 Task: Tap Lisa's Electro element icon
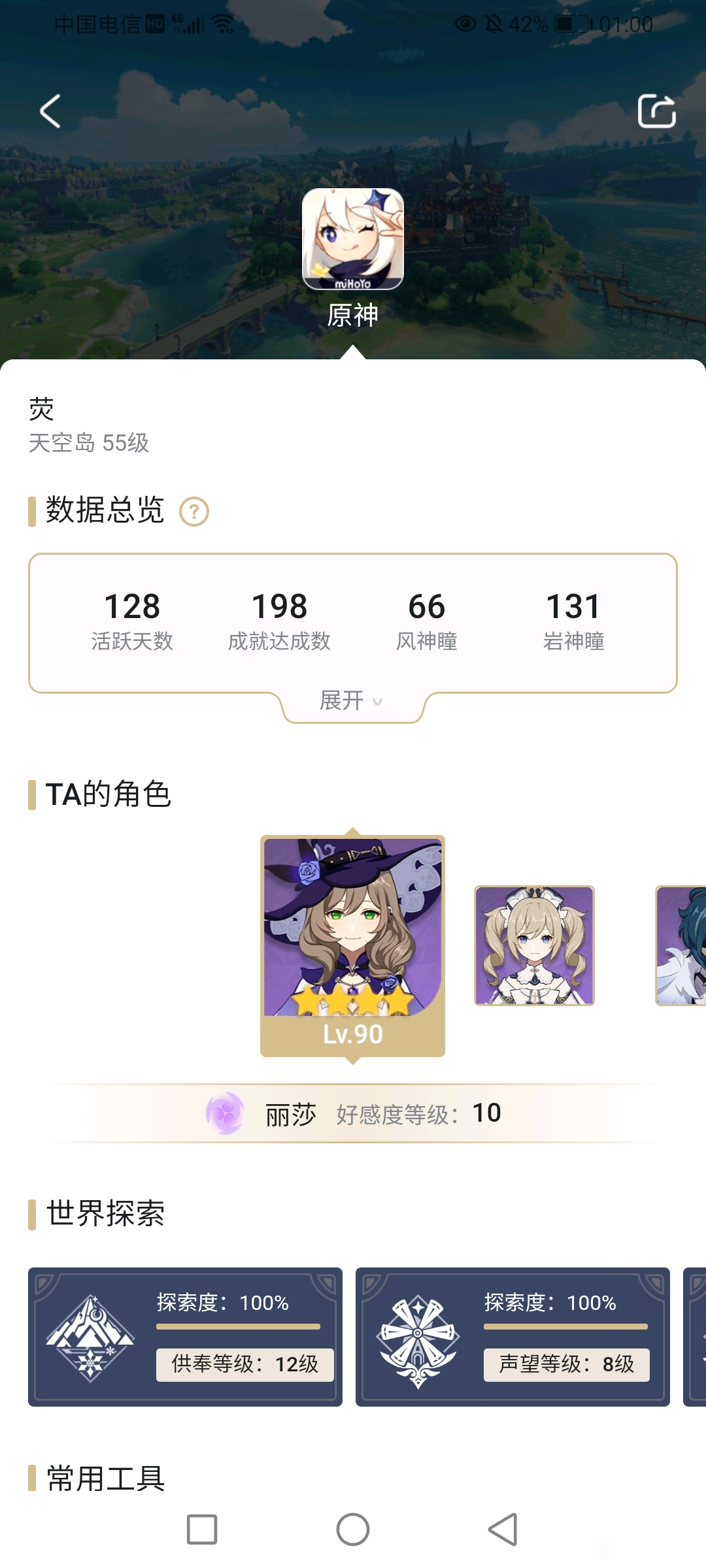(x=225, y=1113)
